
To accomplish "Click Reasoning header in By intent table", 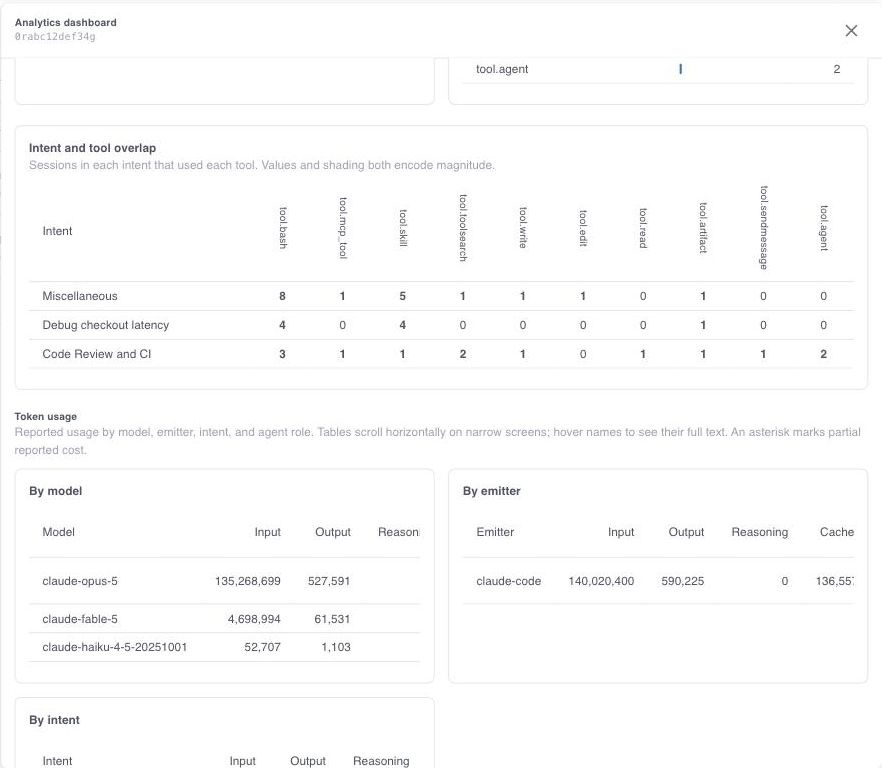I will click(x=381, y=761).
